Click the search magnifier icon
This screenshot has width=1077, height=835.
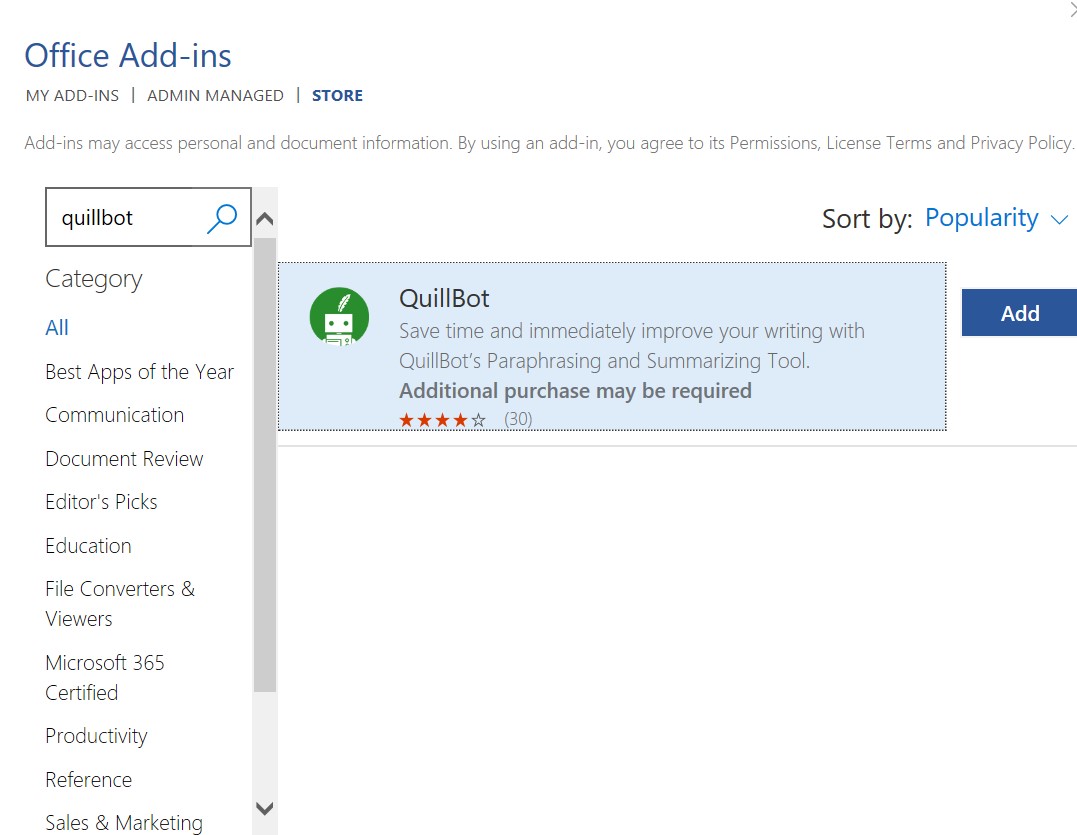coord(222,218)
